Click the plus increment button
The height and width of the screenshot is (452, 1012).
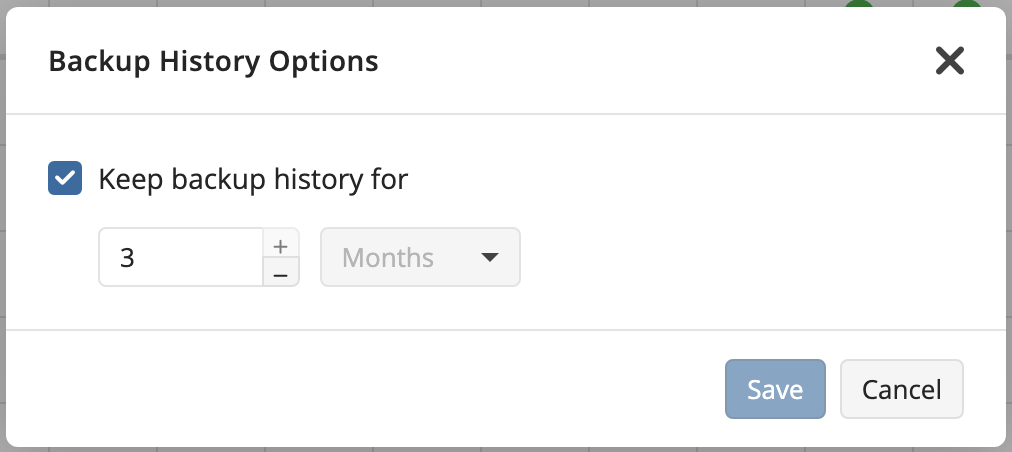pyautogui.click(x=281, y=246)
